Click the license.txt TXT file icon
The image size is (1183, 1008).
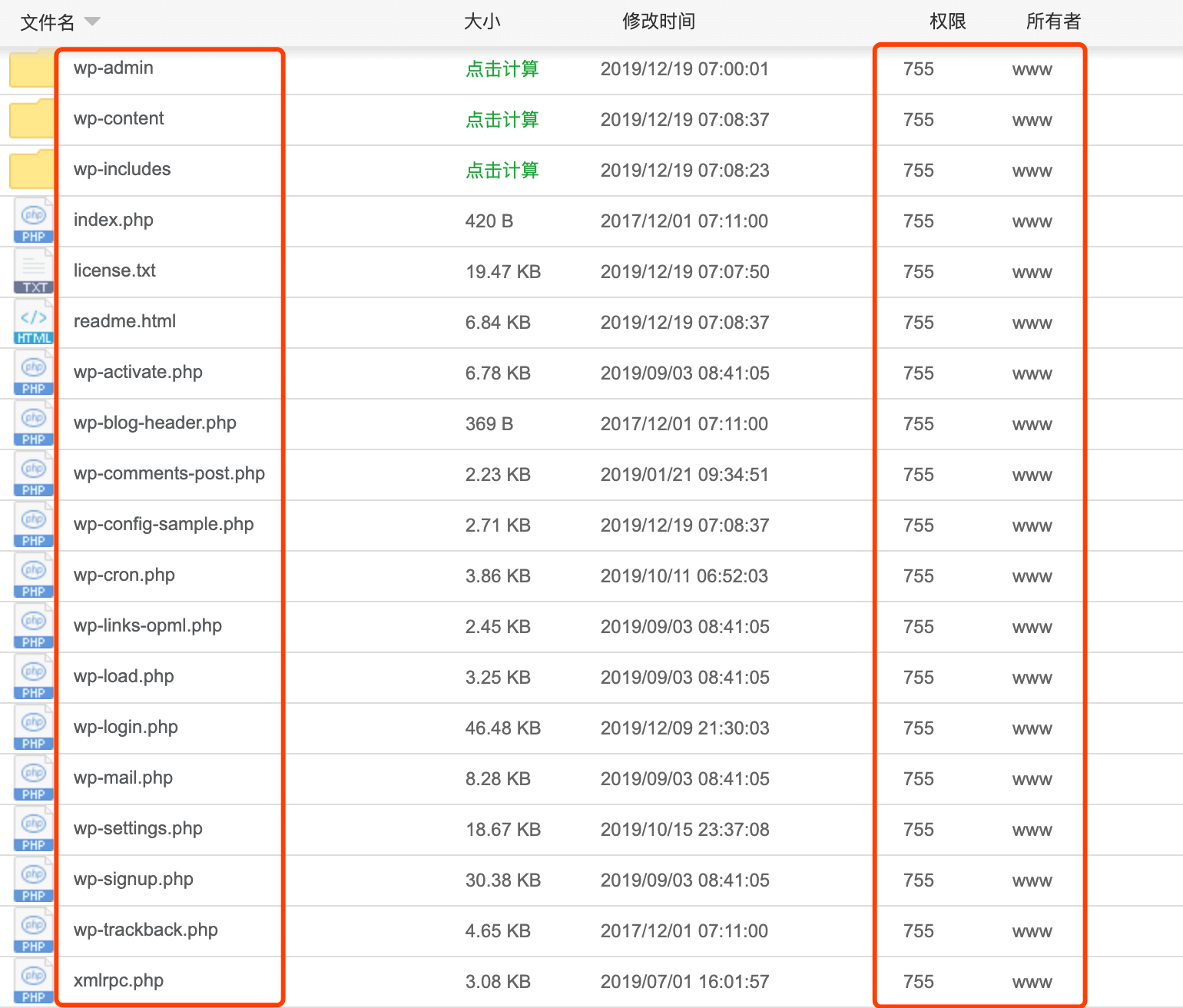[x=34, y=272]
